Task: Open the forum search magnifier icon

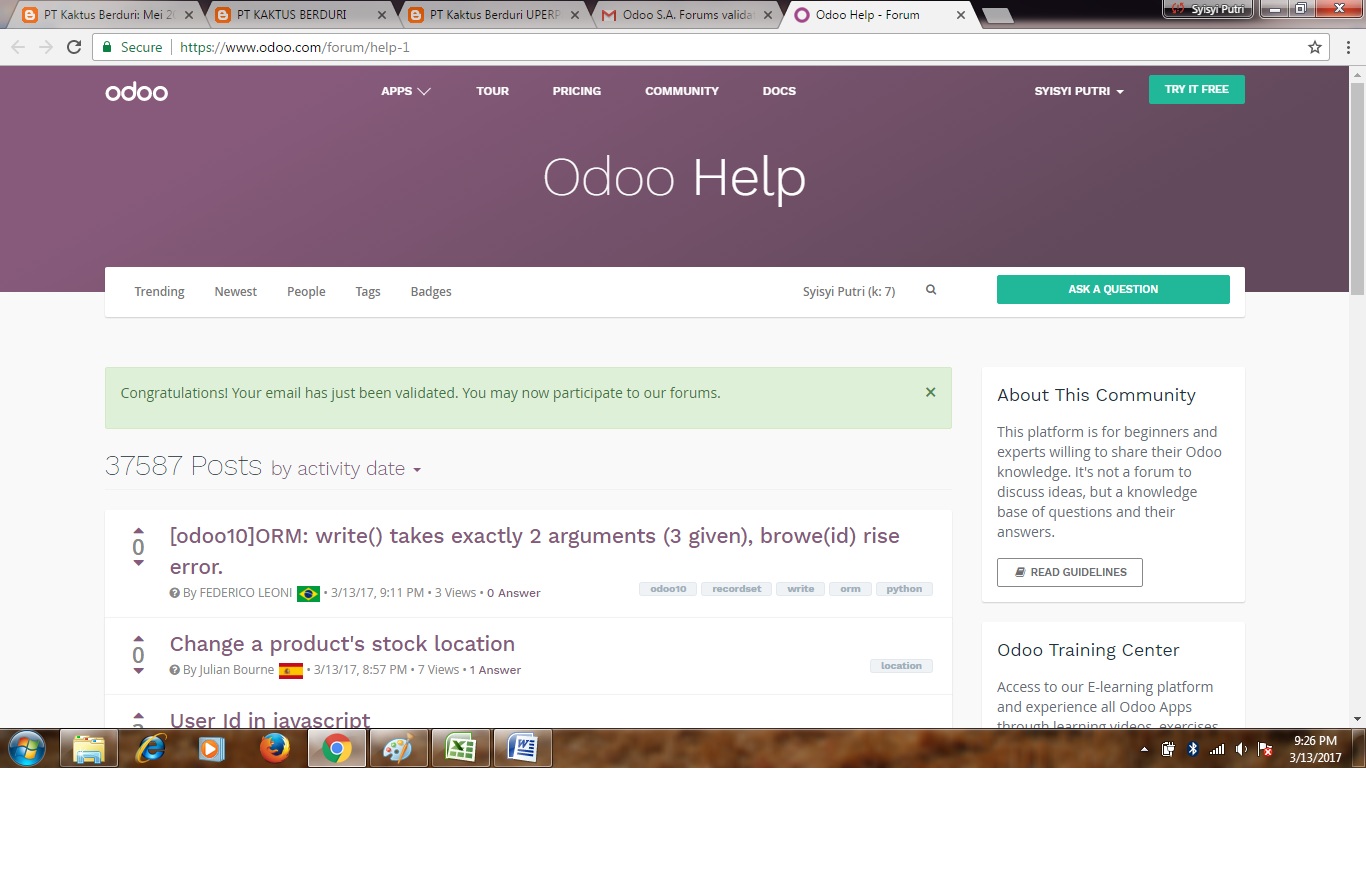Action: [x=931, y=290]
